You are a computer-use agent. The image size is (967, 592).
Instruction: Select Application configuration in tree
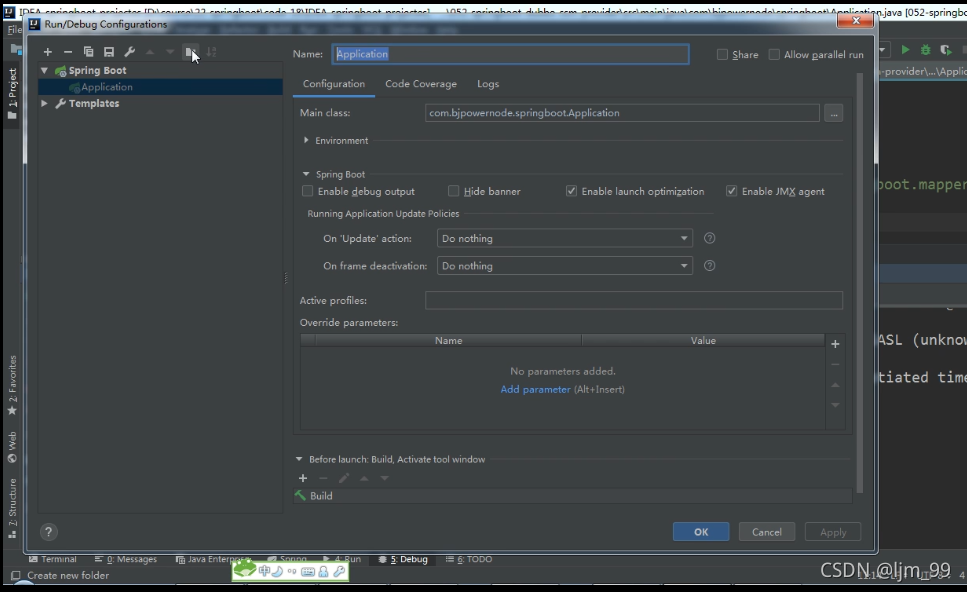[x=160, y=87]
